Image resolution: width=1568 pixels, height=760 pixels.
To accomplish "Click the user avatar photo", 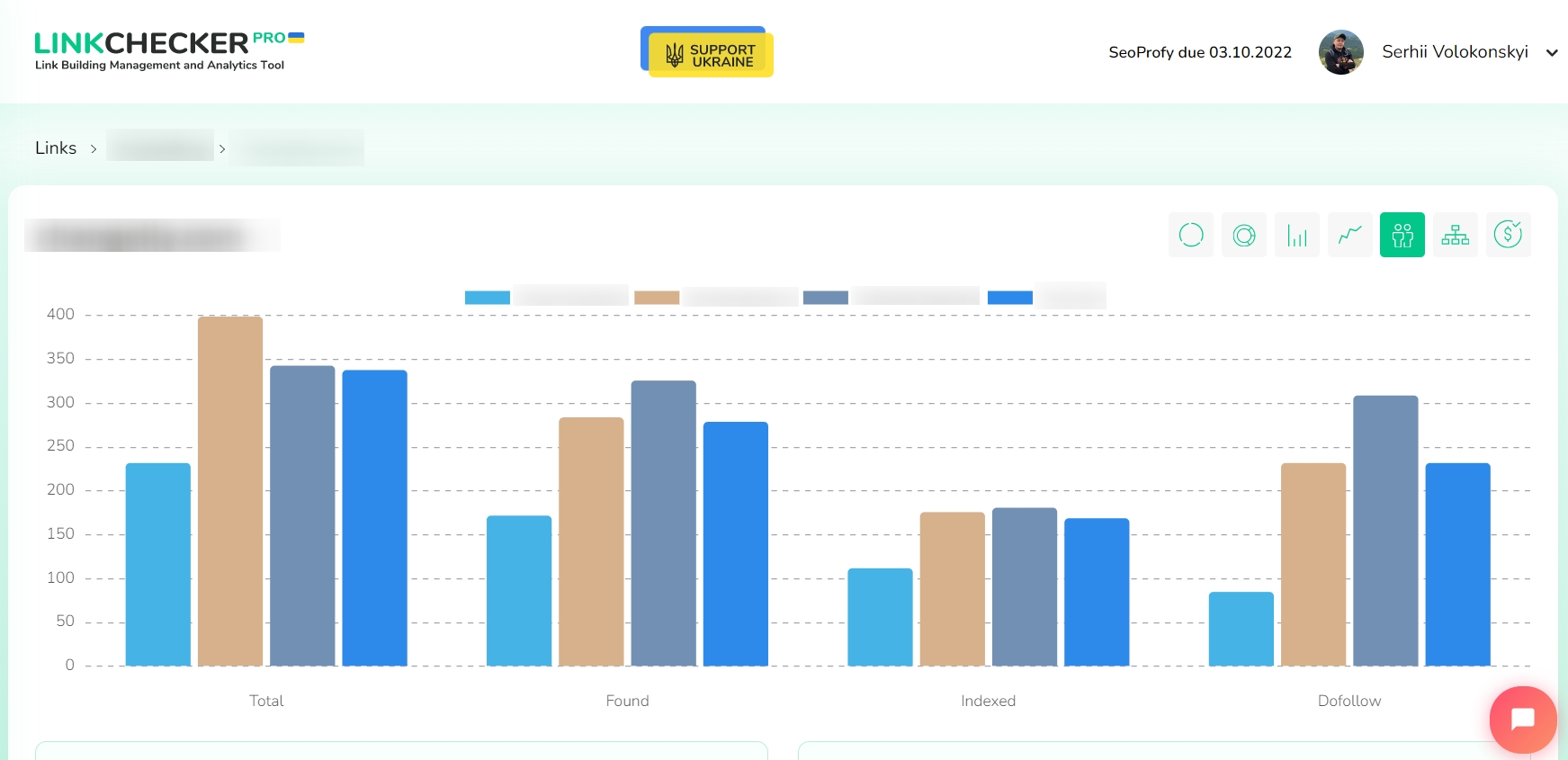I will 1340,52.
